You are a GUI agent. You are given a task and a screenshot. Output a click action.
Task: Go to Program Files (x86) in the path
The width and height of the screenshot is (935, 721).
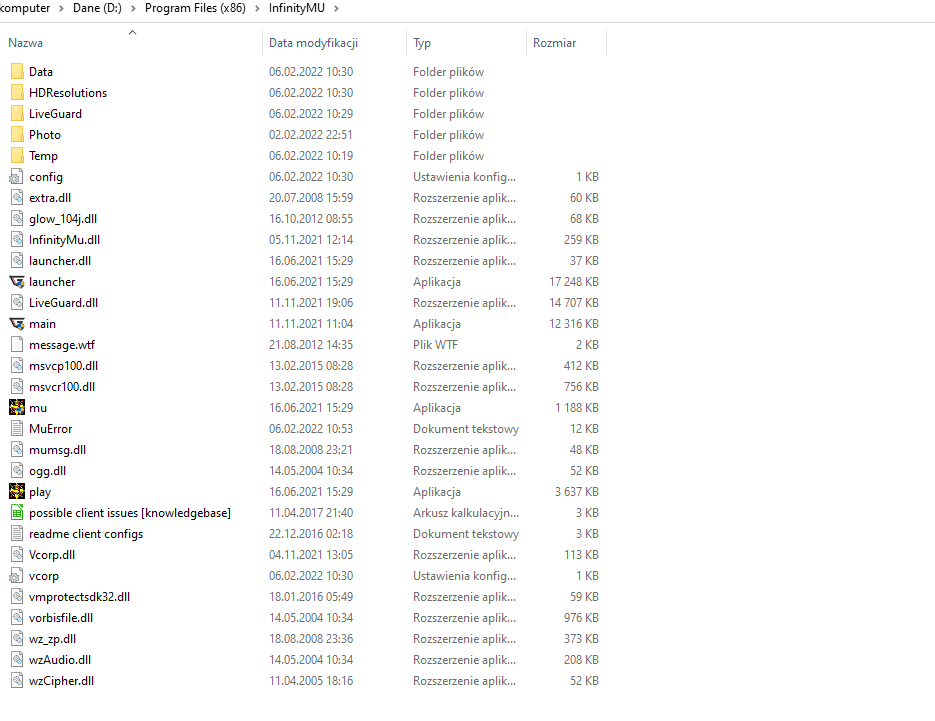(x=195, y=8)
